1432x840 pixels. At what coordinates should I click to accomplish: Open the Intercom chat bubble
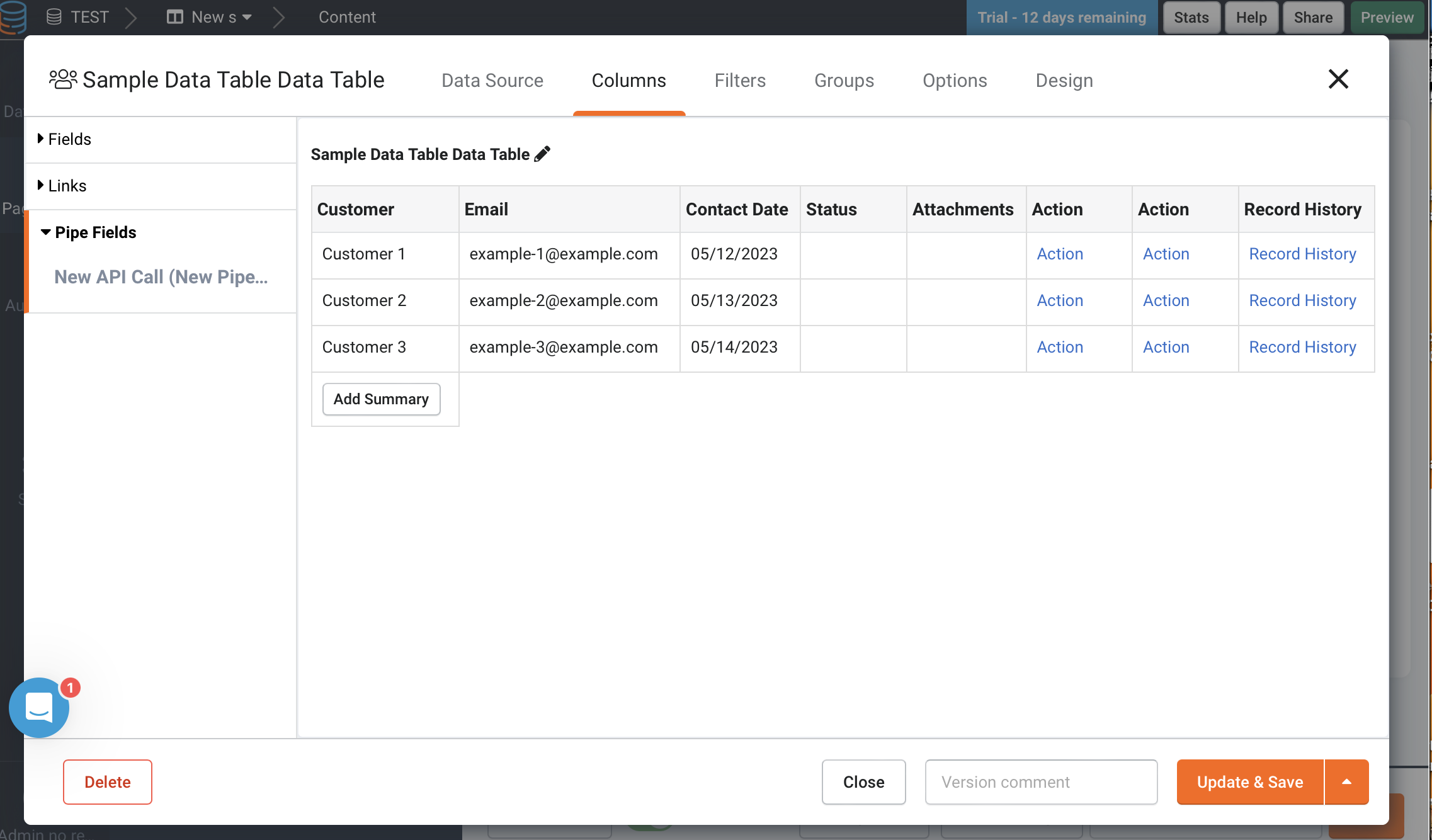pyautogui.click(x=38, y=708)
